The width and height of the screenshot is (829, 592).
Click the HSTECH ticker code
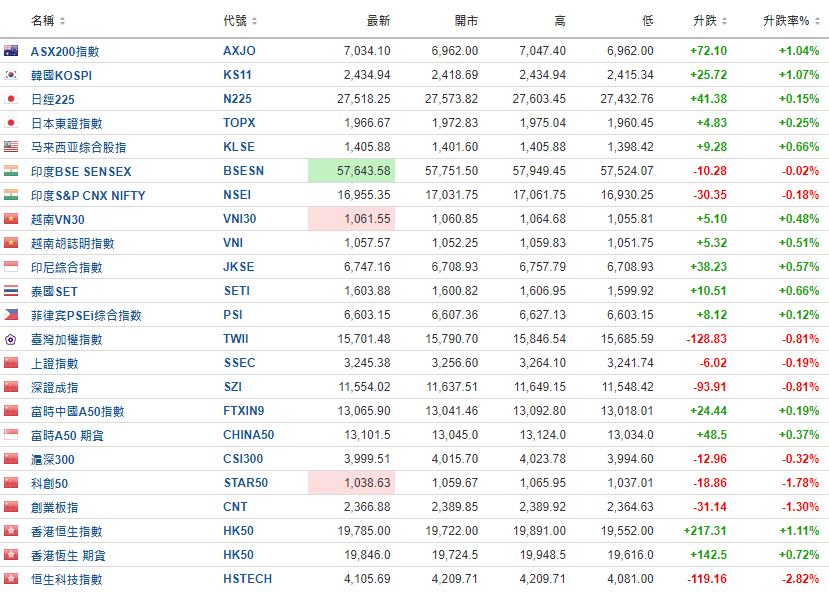(x=247, y=579)
